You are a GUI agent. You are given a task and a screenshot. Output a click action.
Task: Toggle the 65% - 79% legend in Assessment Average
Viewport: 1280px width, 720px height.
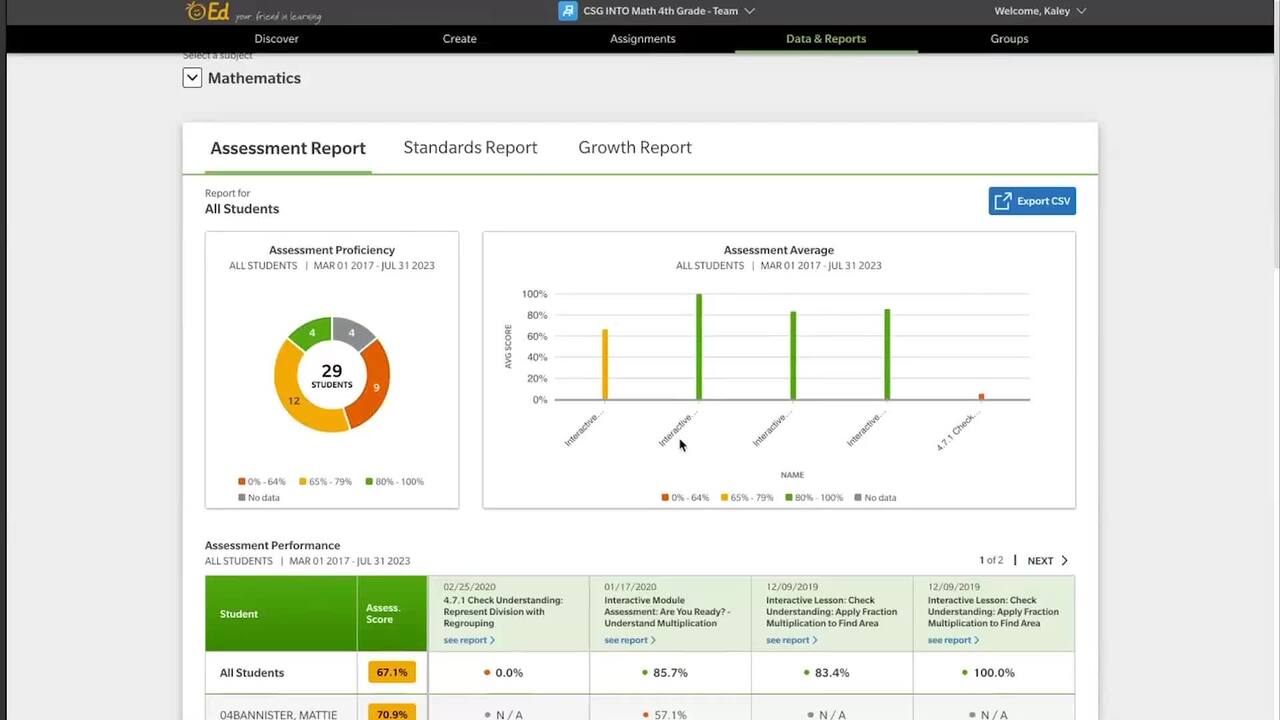pyautogui.click(x=746, y=498)
